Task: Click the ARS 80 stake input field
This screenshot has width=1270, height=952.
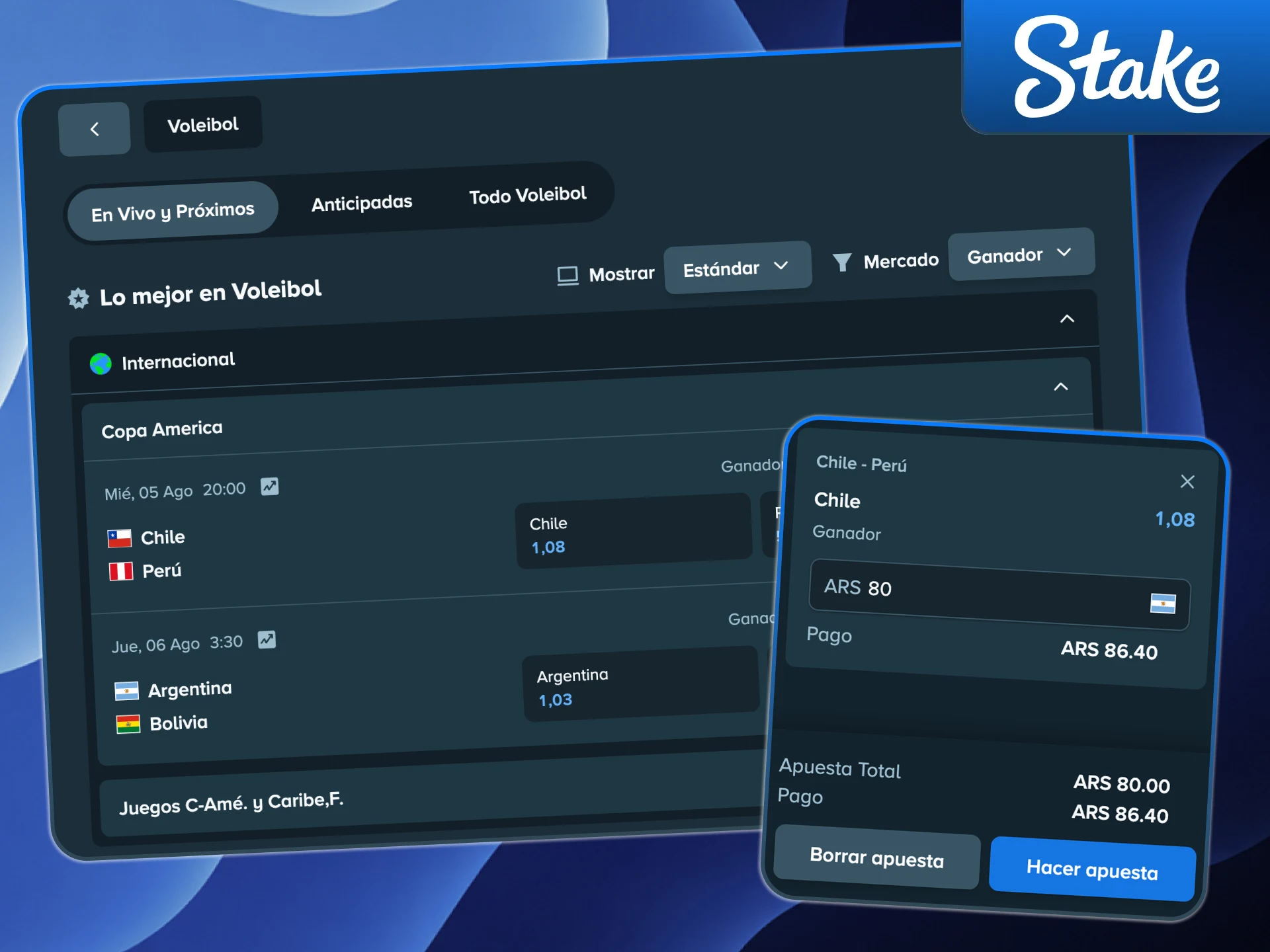Action: click(999, 595)
